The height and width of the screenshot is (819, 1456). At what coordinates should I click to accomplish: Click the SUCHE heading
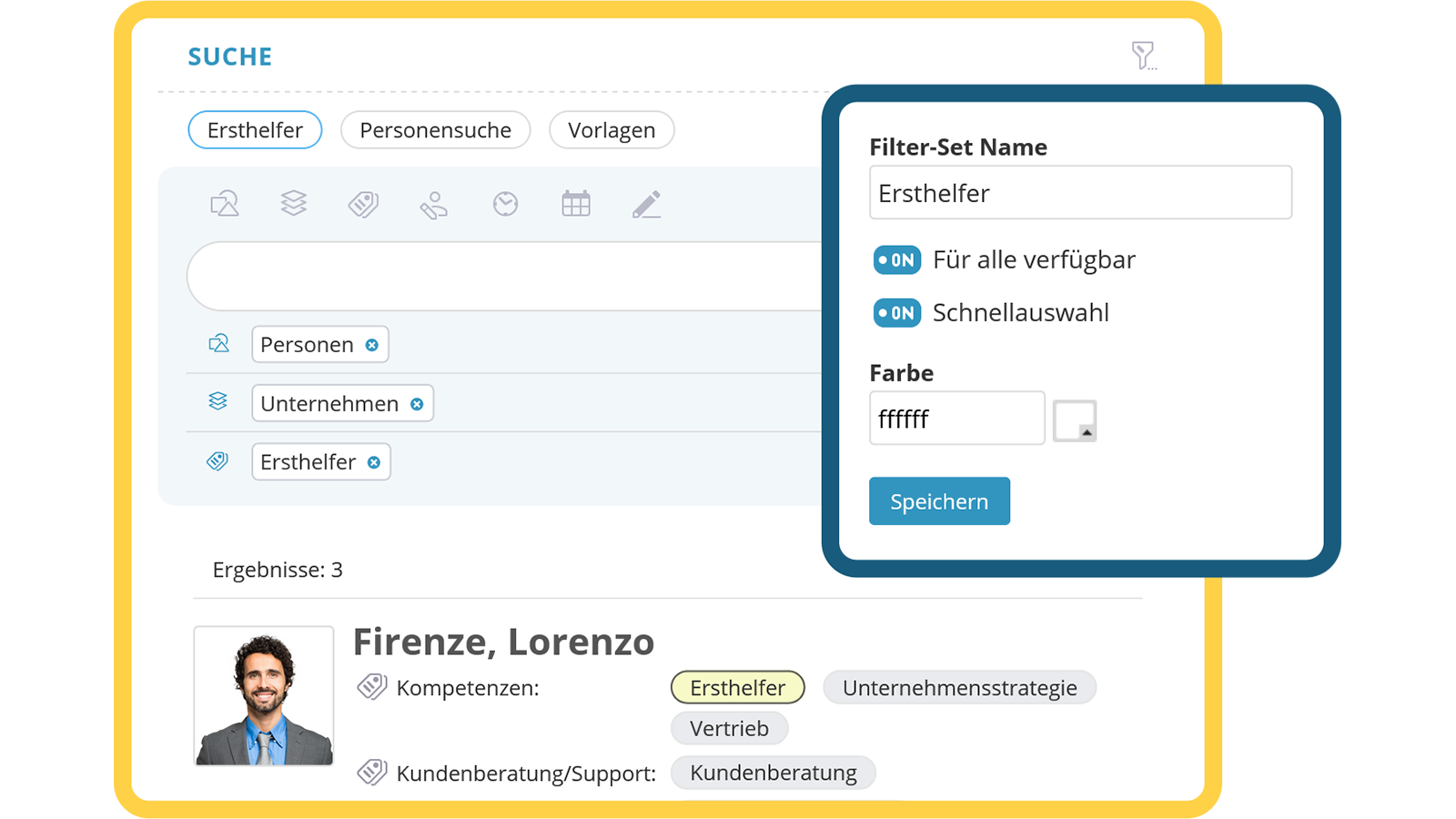point(230,57)
